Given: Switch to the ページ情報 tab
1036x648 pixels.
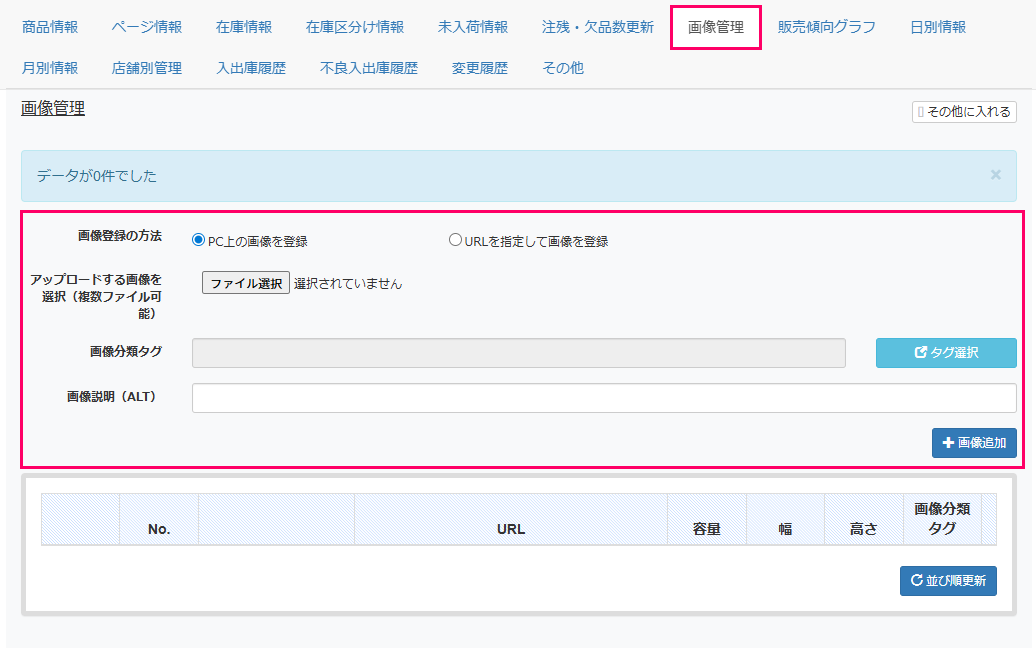Looking at the screenshot, I should pos(147,27).
